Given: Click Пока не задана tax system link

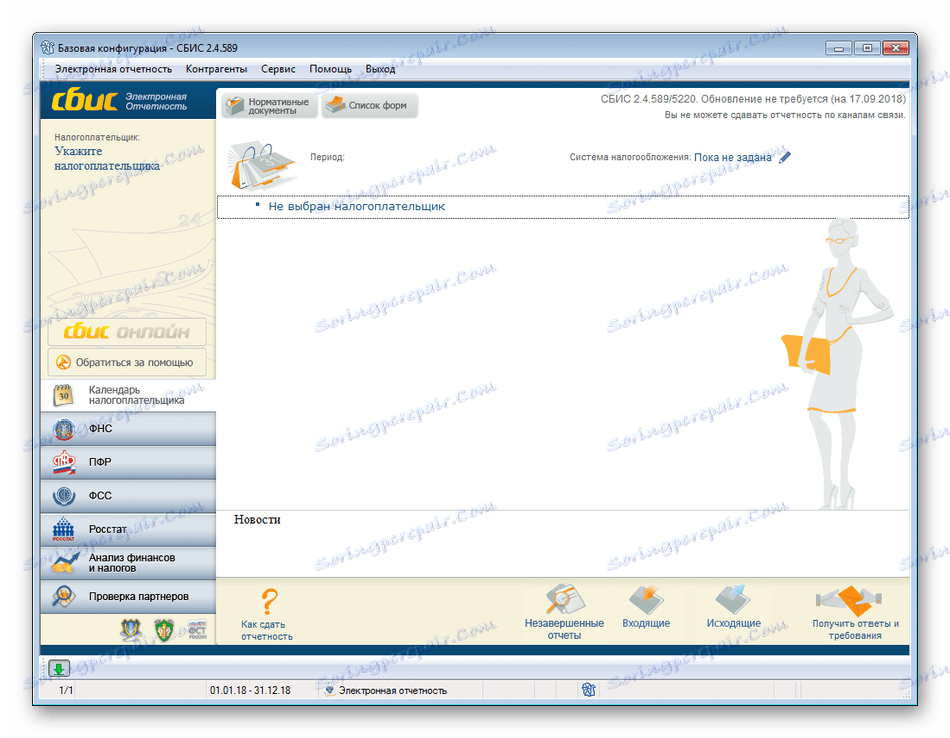Looking at the screenshot, I should (x=732, y=158).
